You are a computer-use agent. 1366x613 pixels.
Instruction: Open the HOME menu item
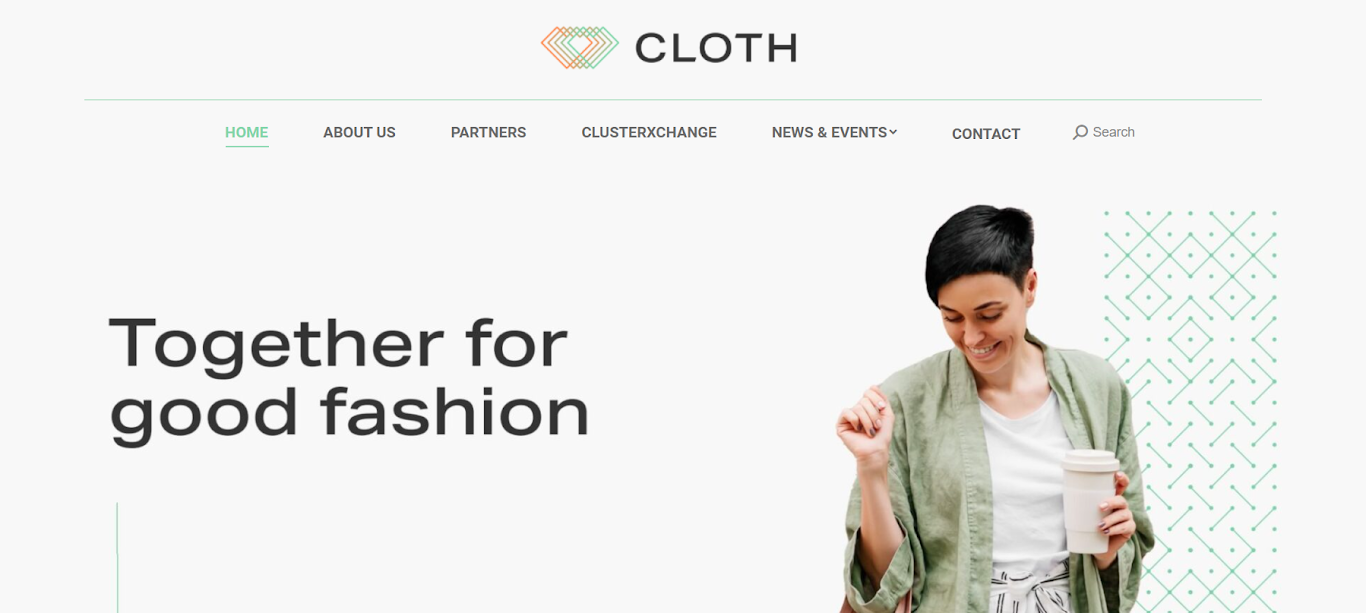(247, 132)
